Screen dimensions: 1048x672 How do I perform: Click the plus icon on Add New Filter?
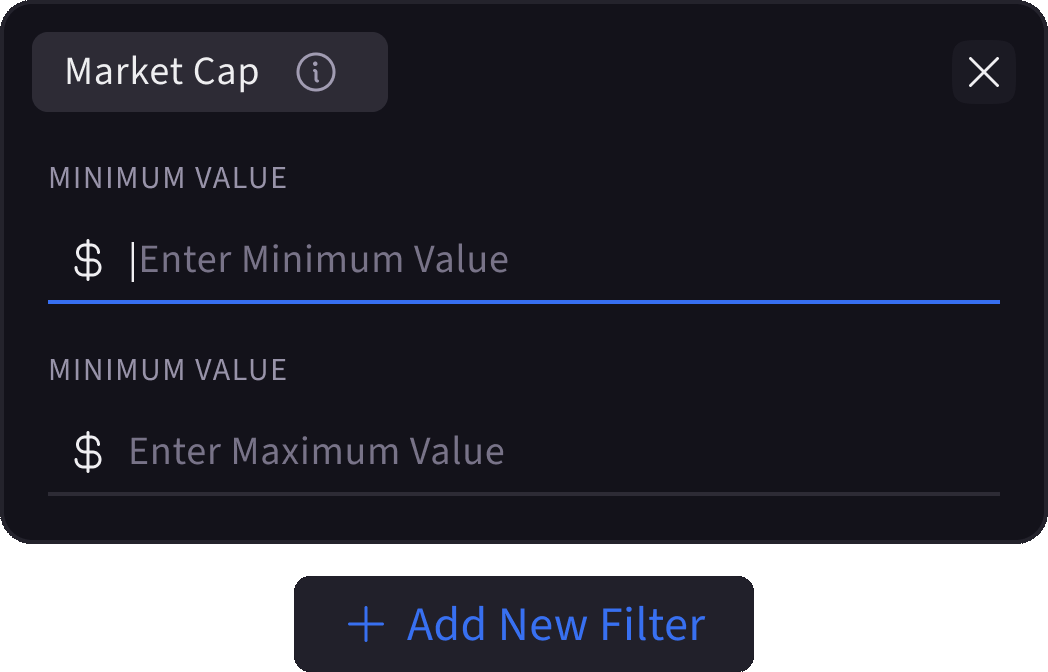point(367,623)
